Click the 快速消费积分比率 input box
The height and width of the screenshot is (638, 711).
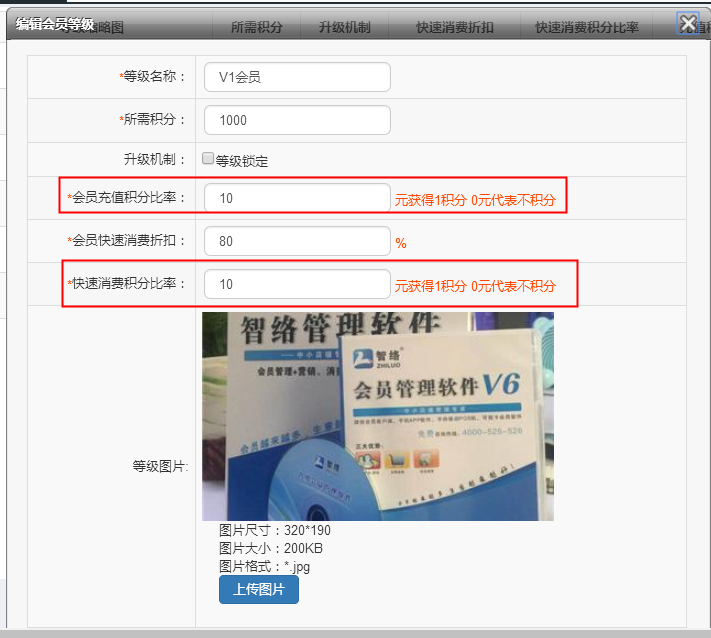tap(297, 284)
